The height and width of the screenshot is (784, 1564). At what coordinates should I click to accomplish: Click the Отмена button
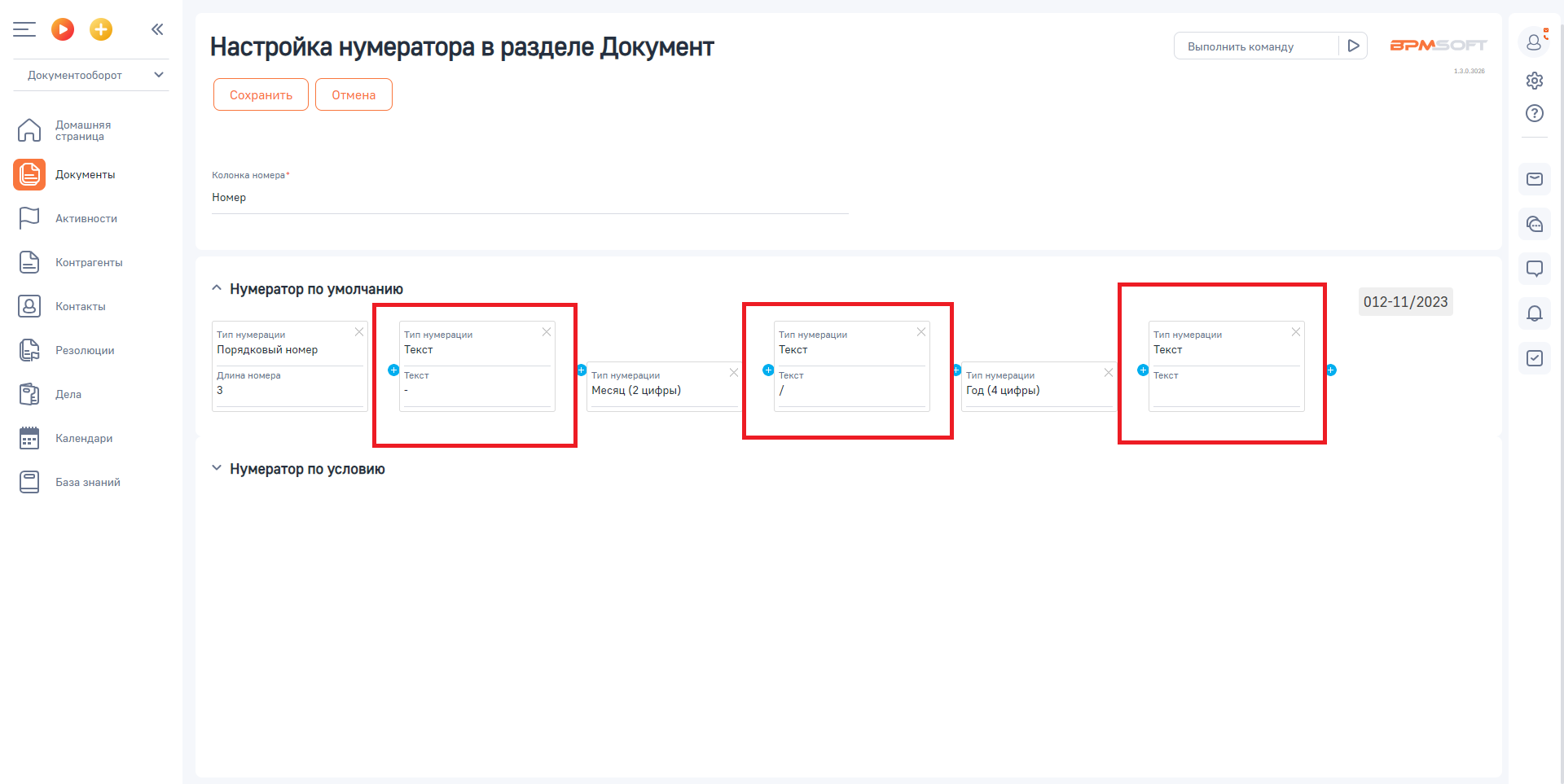354,94
